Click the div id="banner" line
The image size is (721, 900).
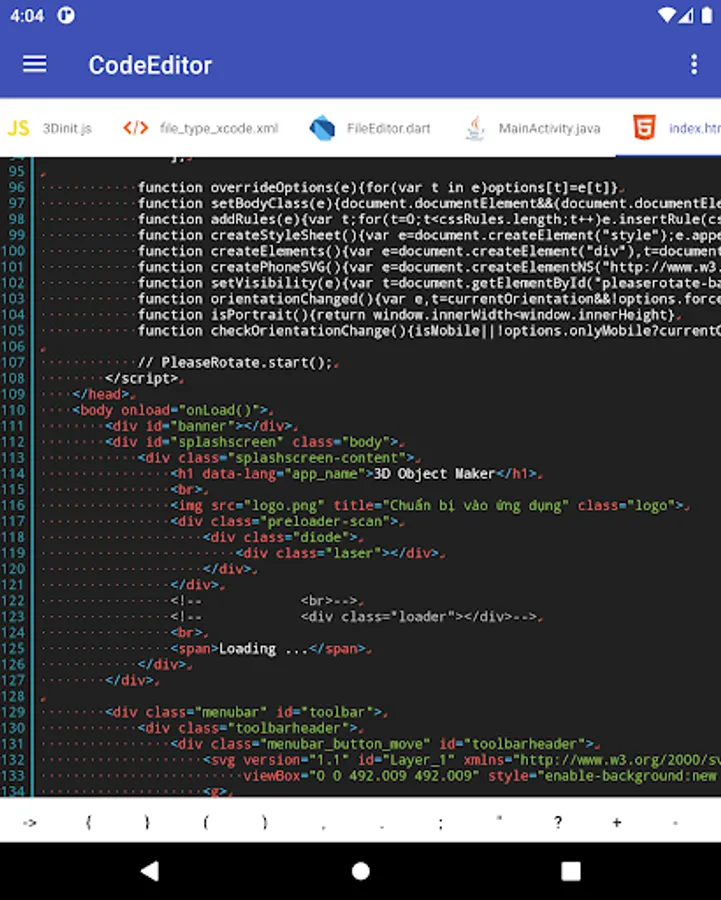(199, 426)
